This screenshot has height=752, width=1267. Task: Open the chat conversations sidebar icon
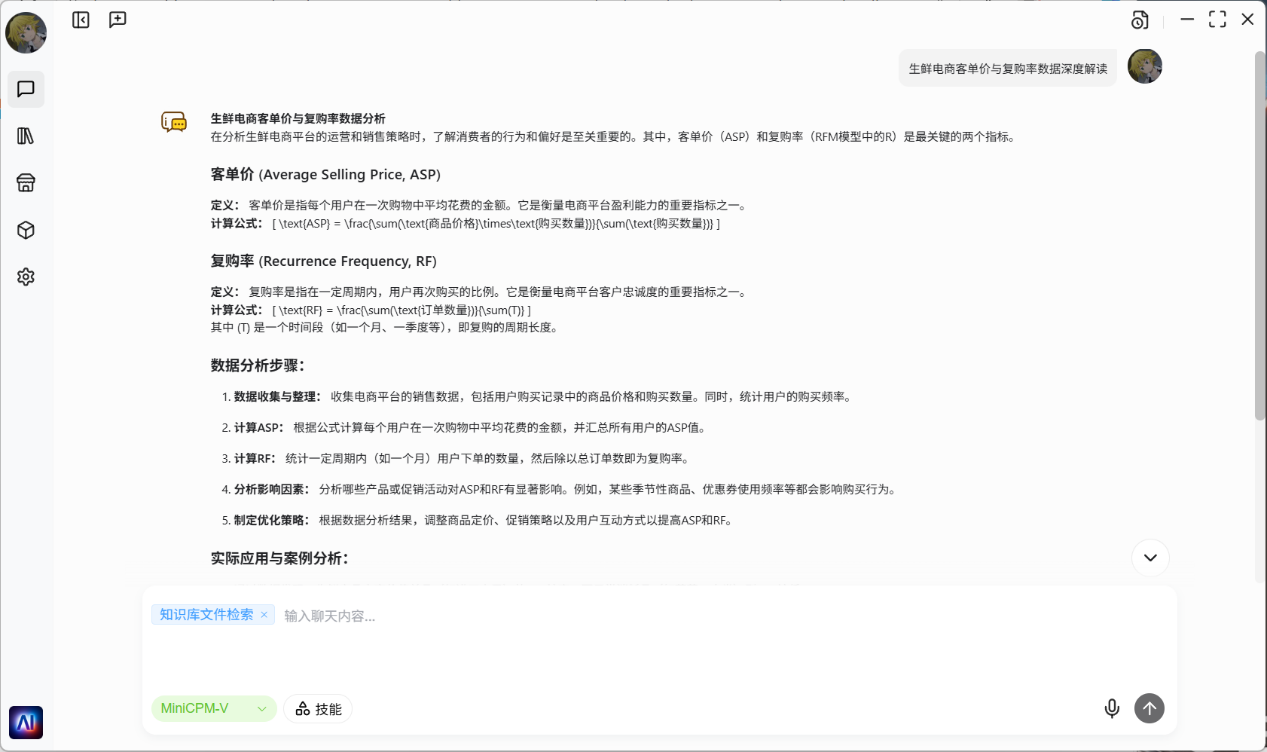pos(26,90)
